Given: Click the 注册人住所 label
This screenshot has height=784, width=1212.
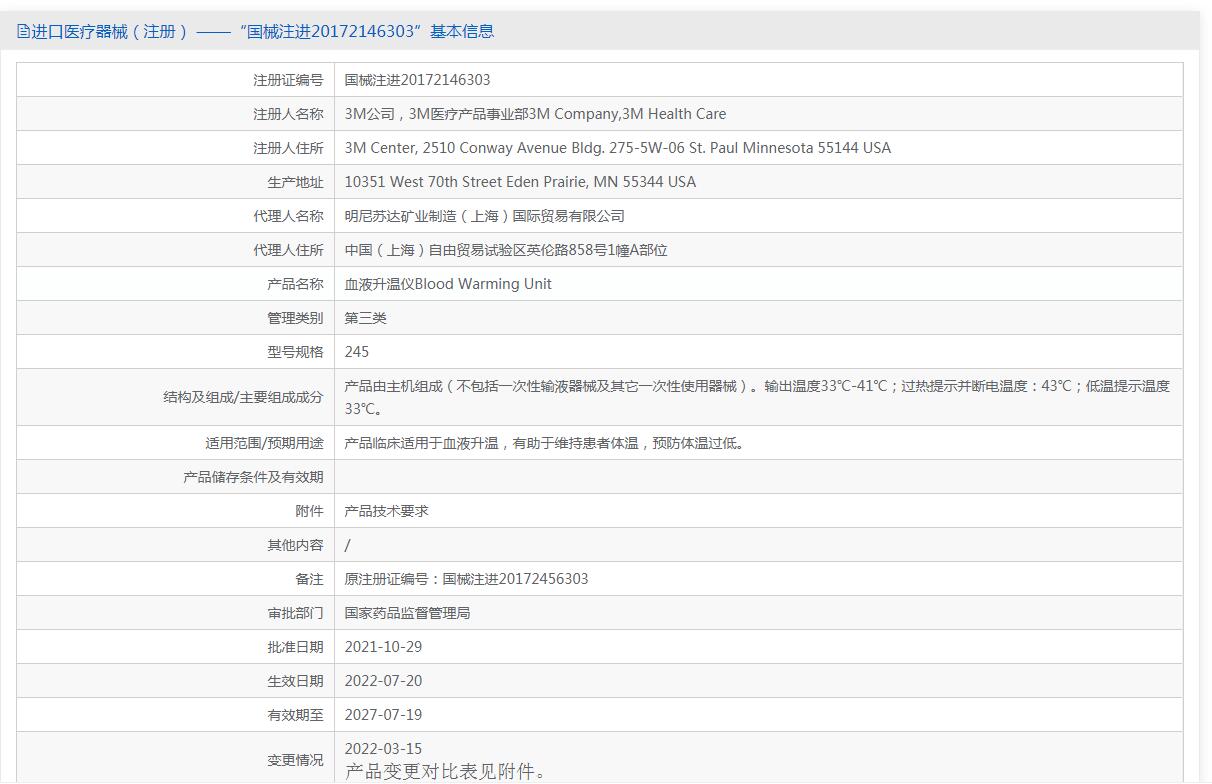Looking at the screenshot, I should coord(288,148).
